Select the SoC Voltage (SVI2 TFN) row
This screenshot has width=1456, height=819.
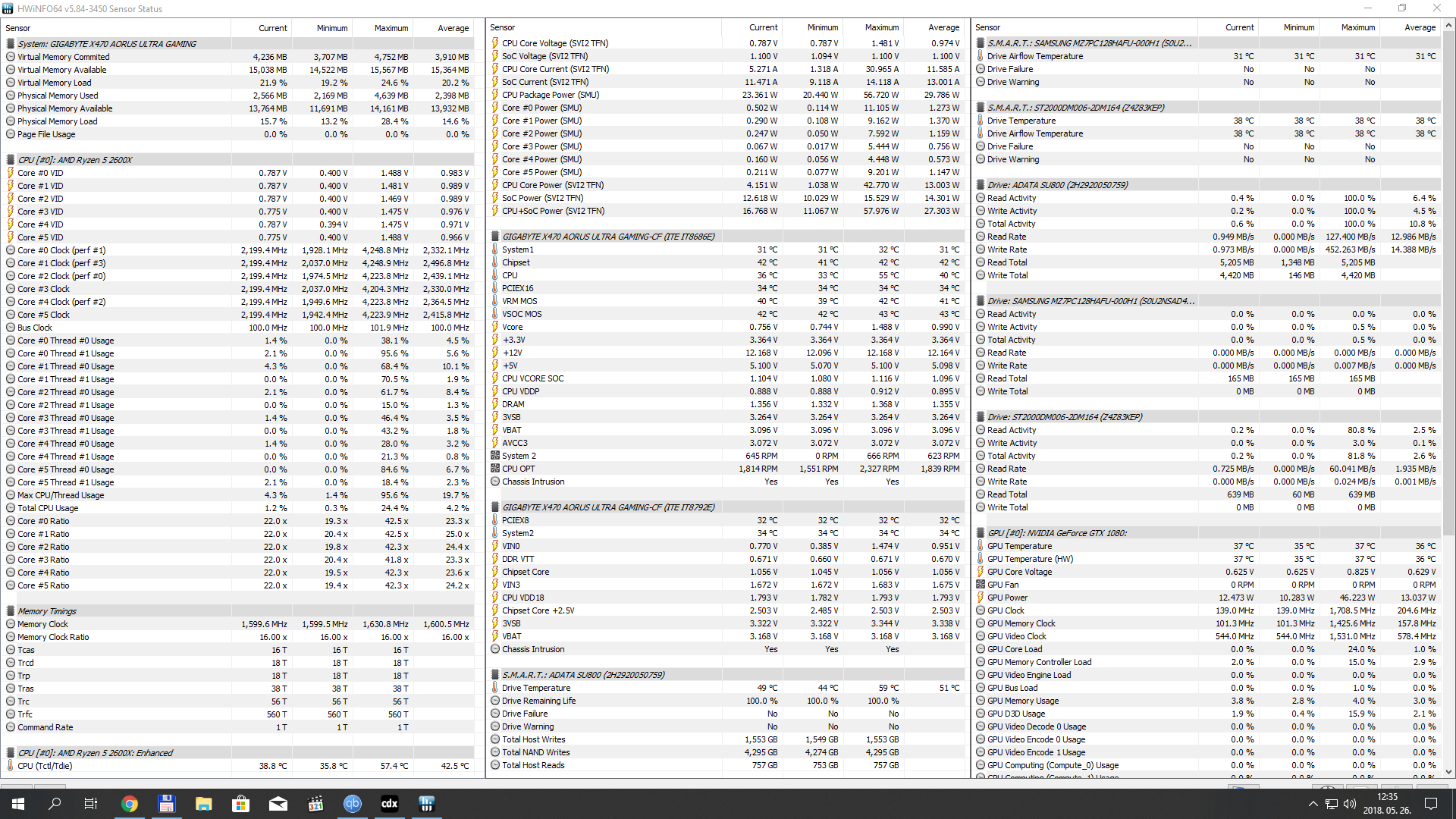coord(726,56)
